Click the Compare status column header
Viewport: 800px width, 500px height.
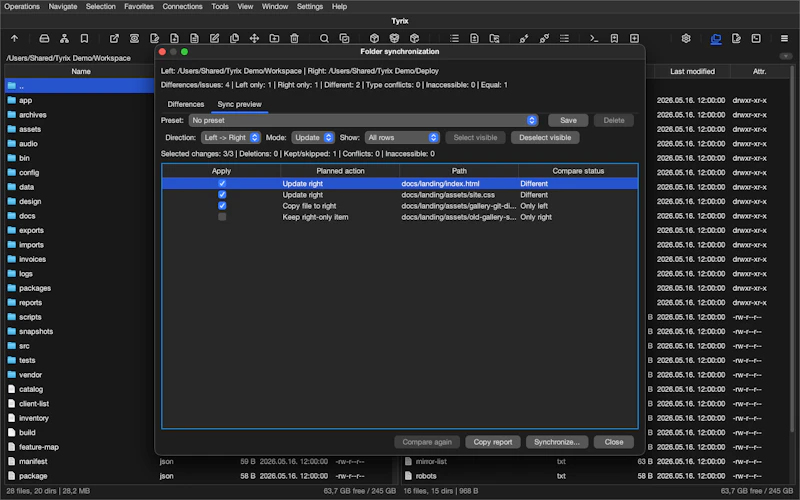tap(578, 171)
